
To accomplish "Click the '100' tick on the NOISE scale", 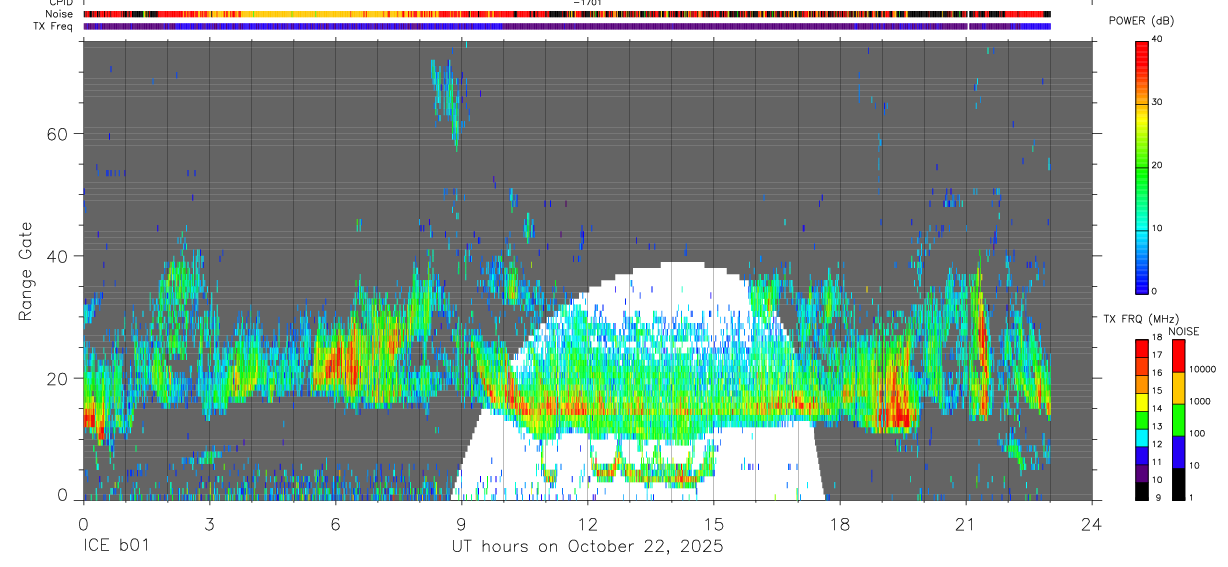I will [x=1198, y=434].
